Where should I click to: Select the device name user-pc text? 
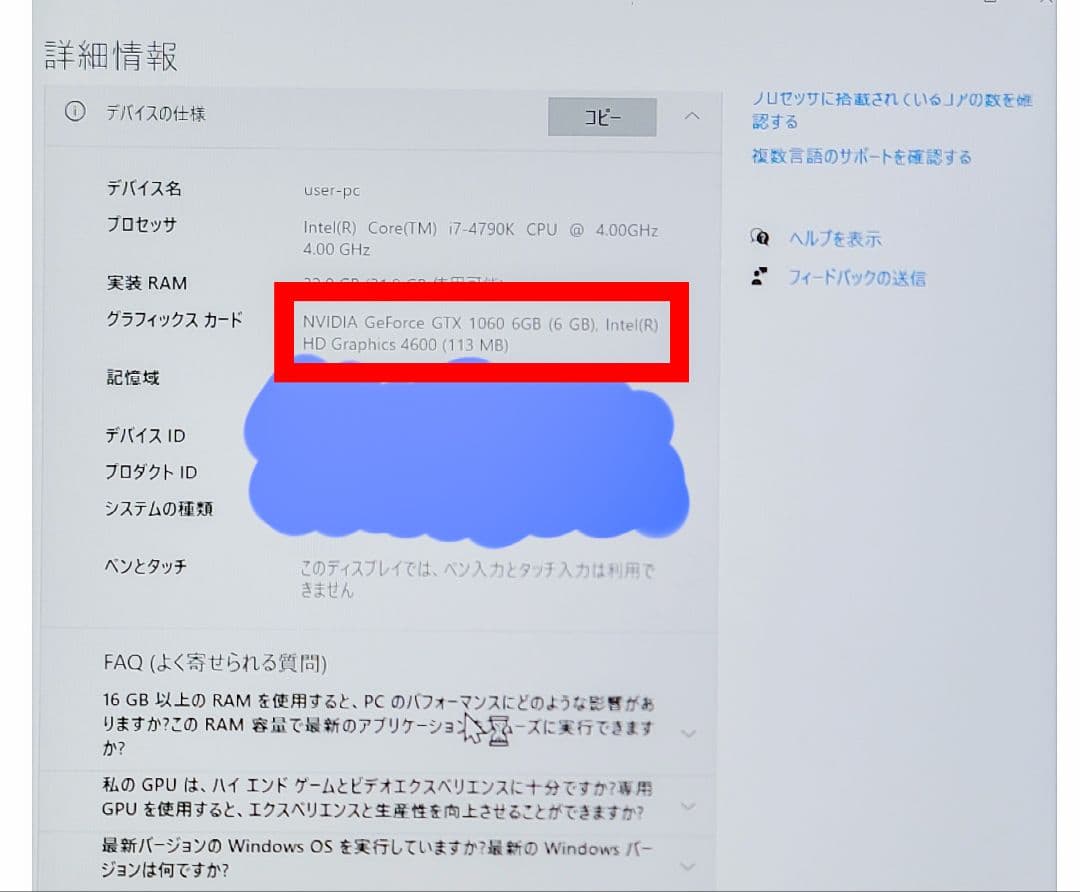(x=330, y=188)
